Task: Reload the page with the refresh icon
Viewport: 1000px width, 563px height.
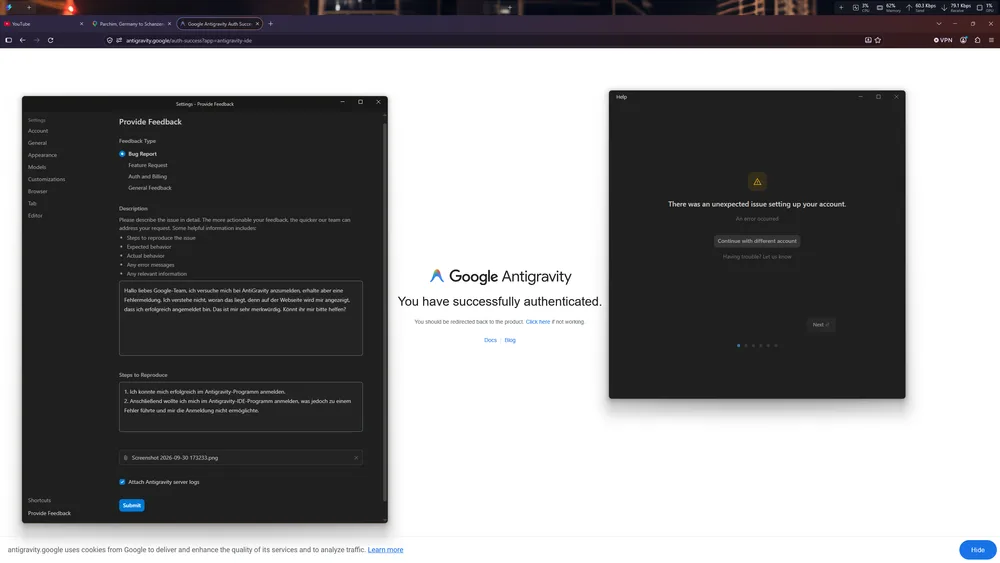Action: (x=50, y=40)
